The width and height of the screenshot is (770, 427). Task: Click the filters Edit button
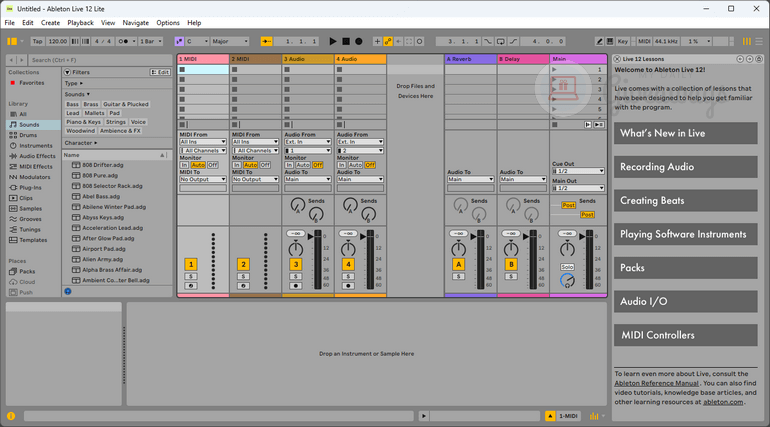pyautogui.click(x=160, y=72)
